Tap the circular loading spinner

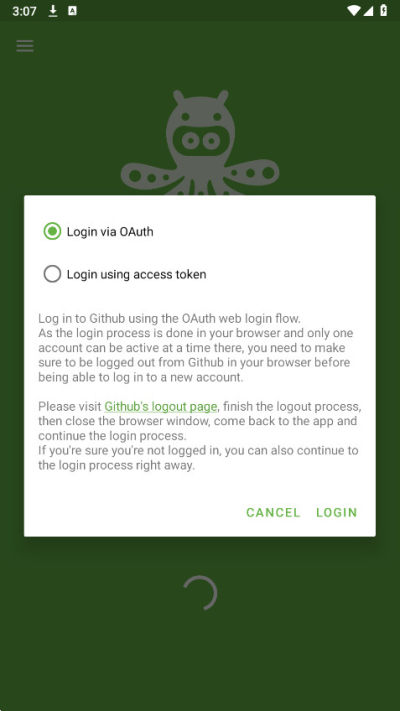click(200, 593)
